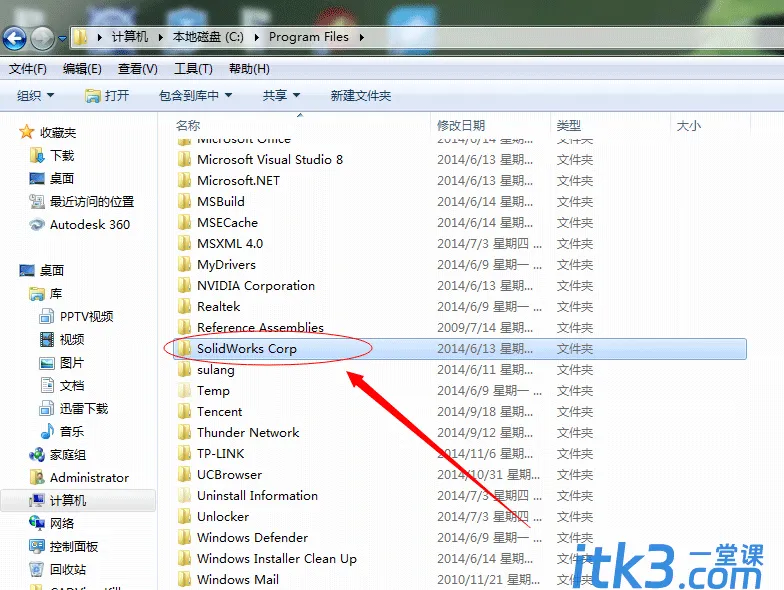Select the Reference Assemblies folder
The image size is (784, 590).
pyautogui.click(x=260, y=328)
